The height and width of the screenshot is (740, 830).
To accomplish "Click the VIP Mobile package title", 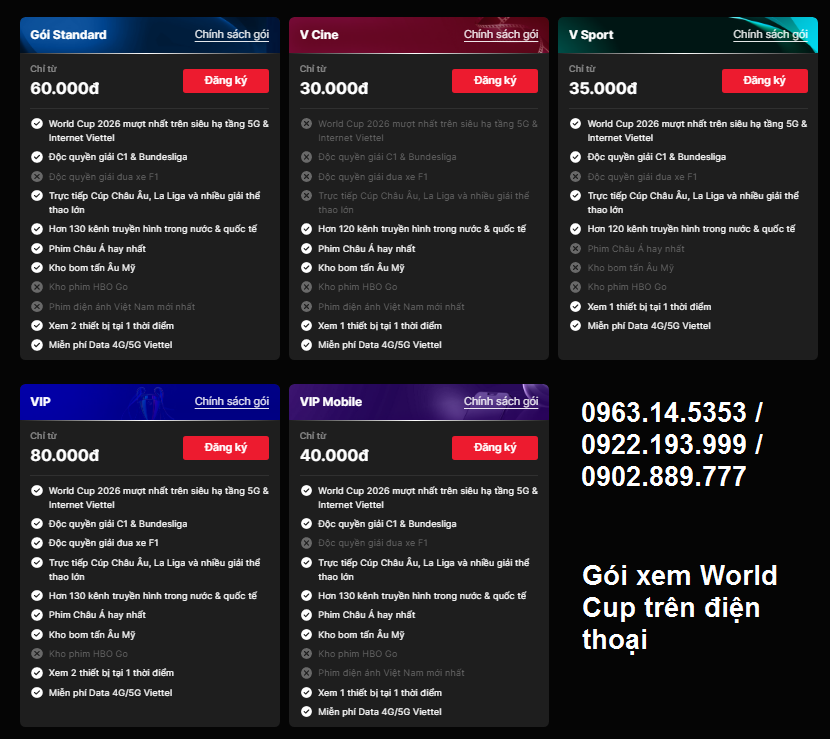I will (331, 402).
